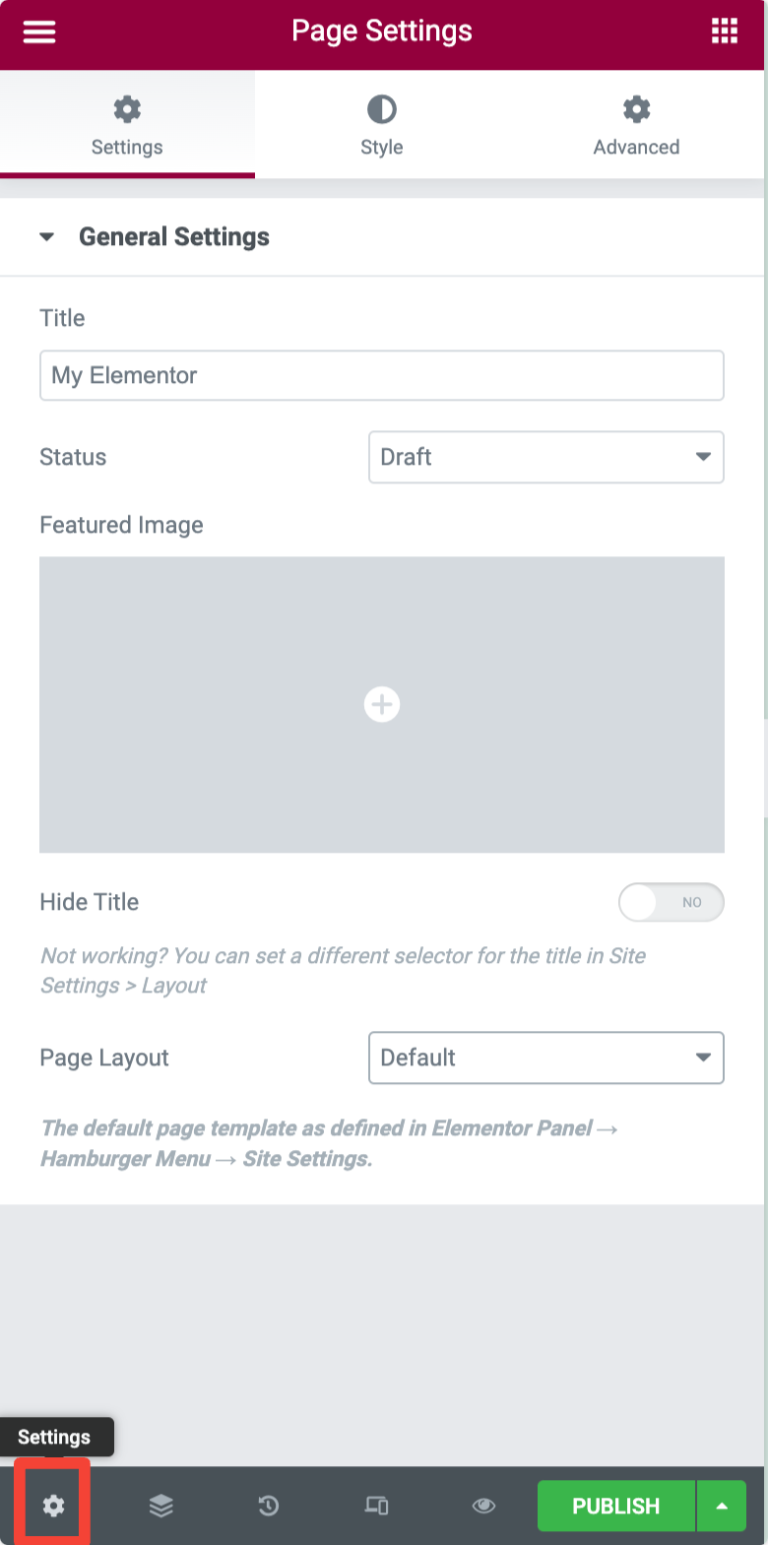Viewport: 768px width, 1545px height.
Task: Open the Navigator layers icon
Action: pyautogui.click(x=161, y=1505)
